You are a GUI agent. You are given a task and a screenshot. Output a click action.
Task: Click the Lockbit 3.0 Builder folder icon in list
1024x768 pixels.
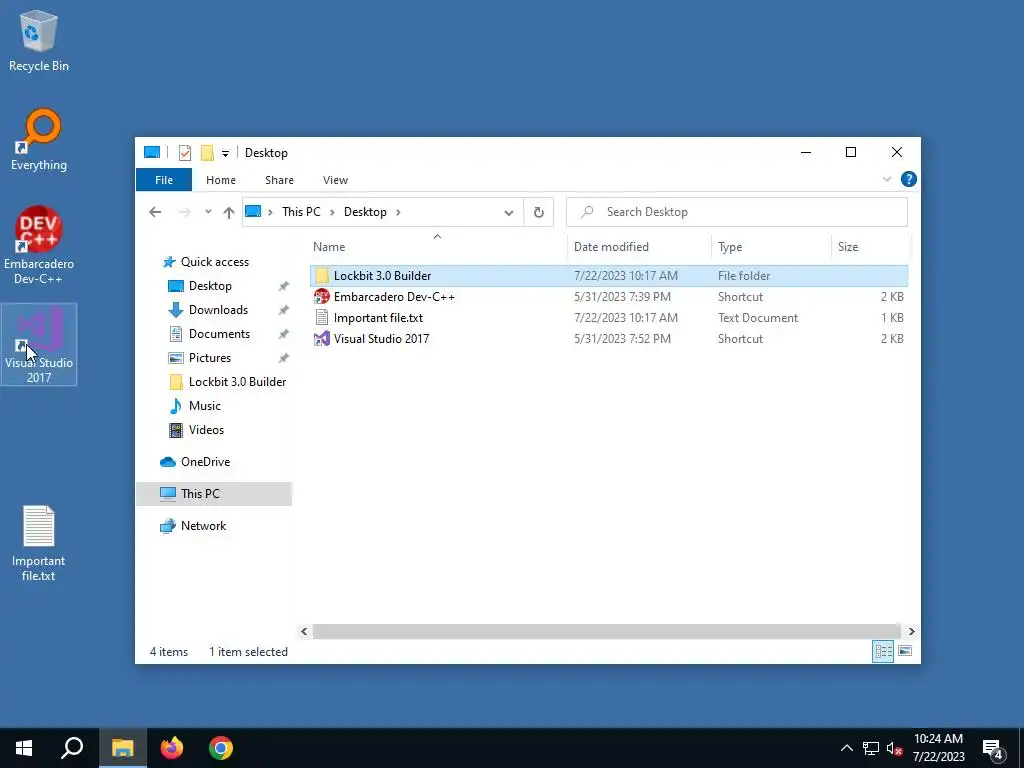(x=322, y=276)
